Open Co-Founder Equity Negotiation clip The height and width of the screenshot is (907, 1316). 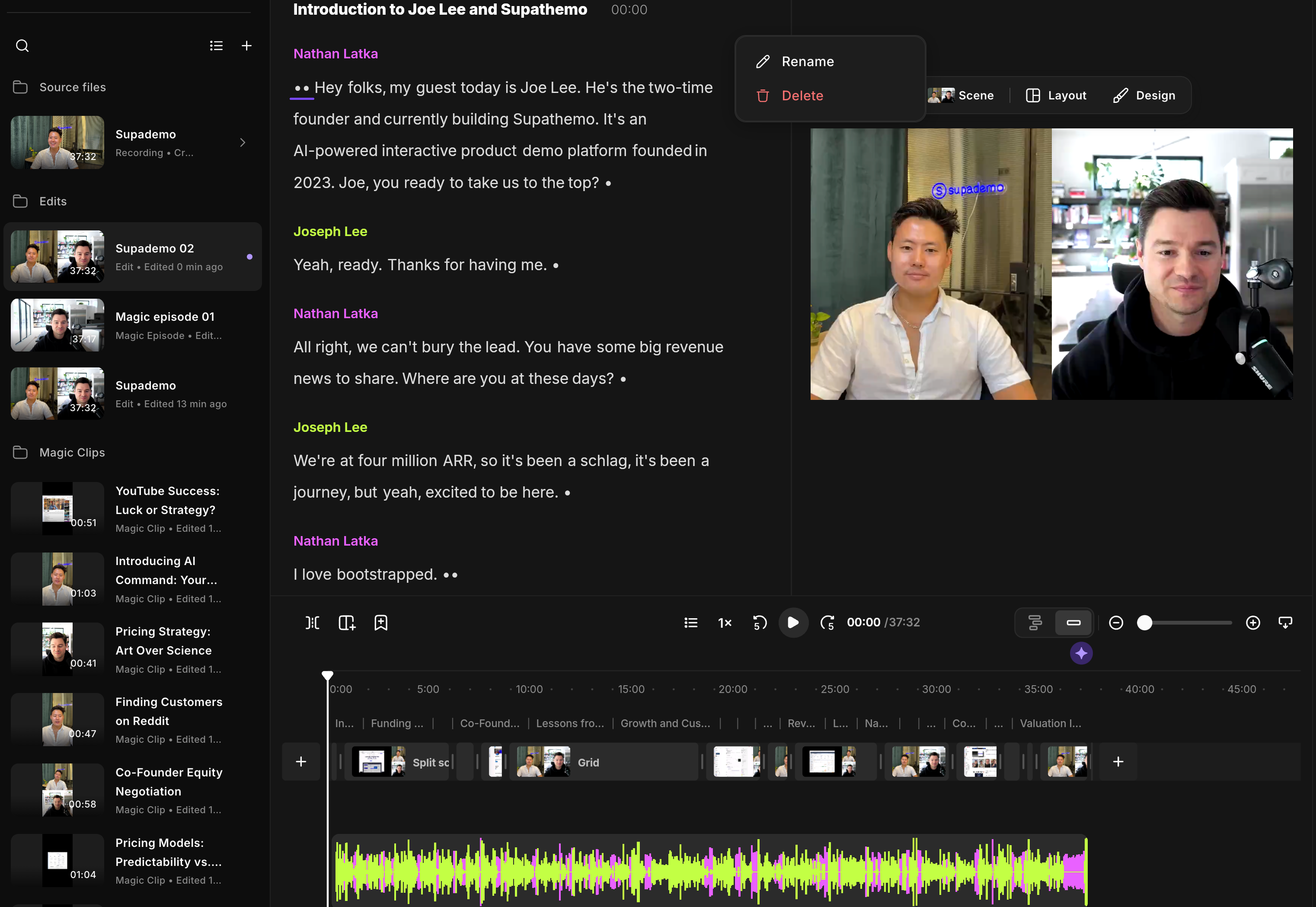[132, 791]
